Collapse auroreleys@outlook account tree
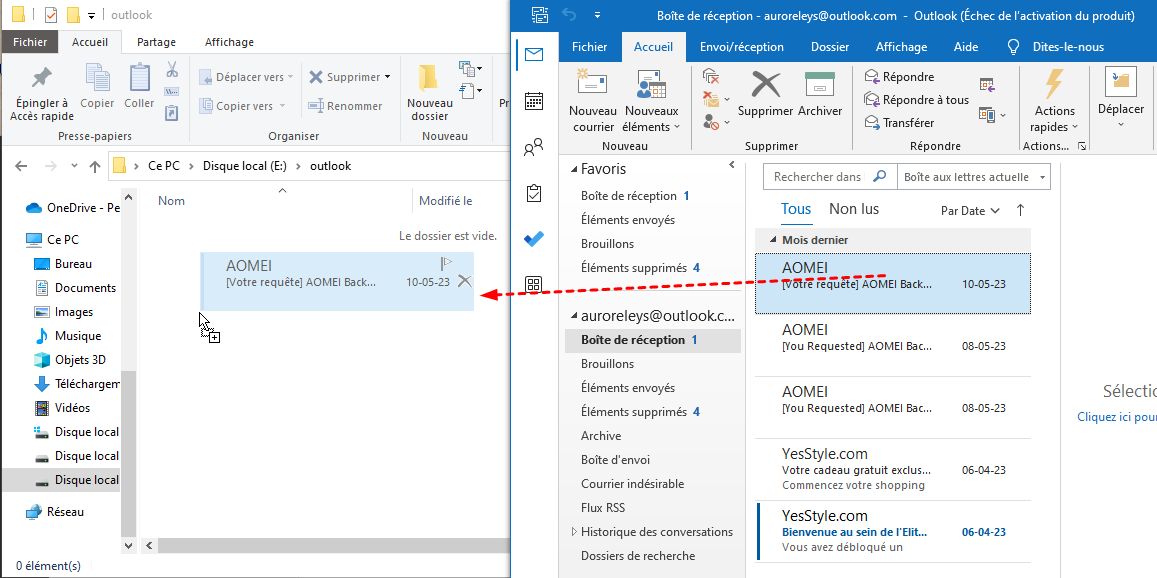1157x578 pixels. [x=574, y=316]
